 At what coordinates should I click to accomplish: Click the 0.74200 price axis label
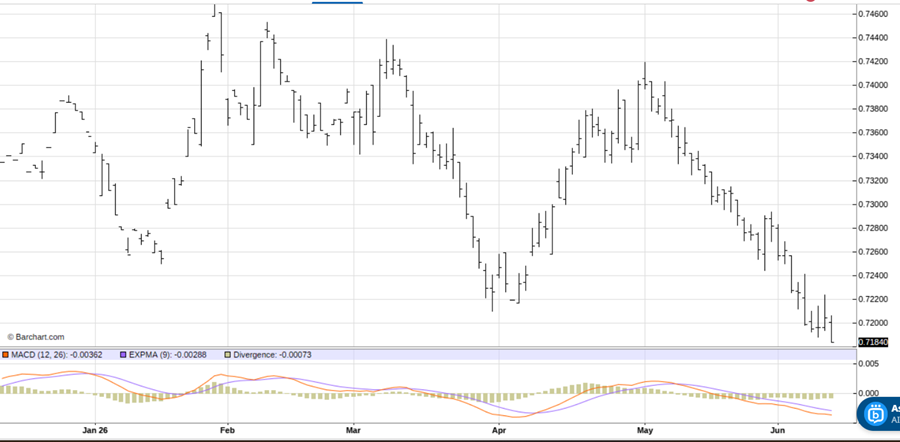(x=873, y=61)
